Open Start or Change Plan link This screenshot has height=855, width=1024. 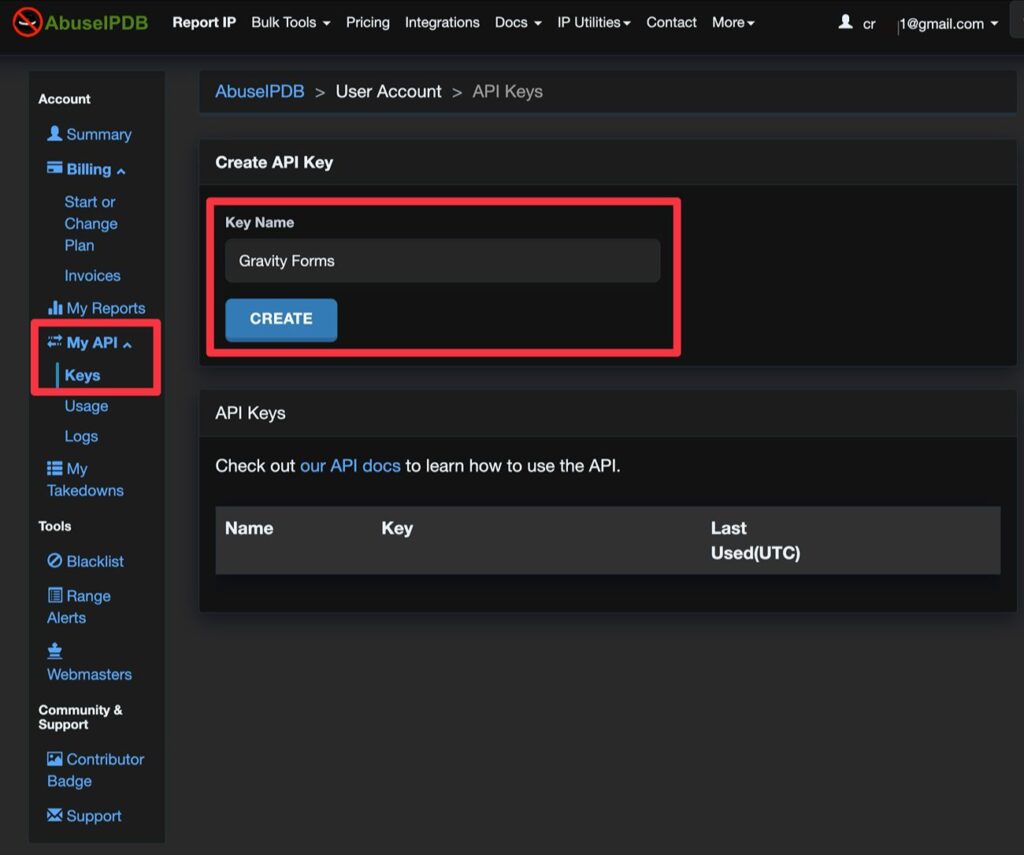(91, 223)
